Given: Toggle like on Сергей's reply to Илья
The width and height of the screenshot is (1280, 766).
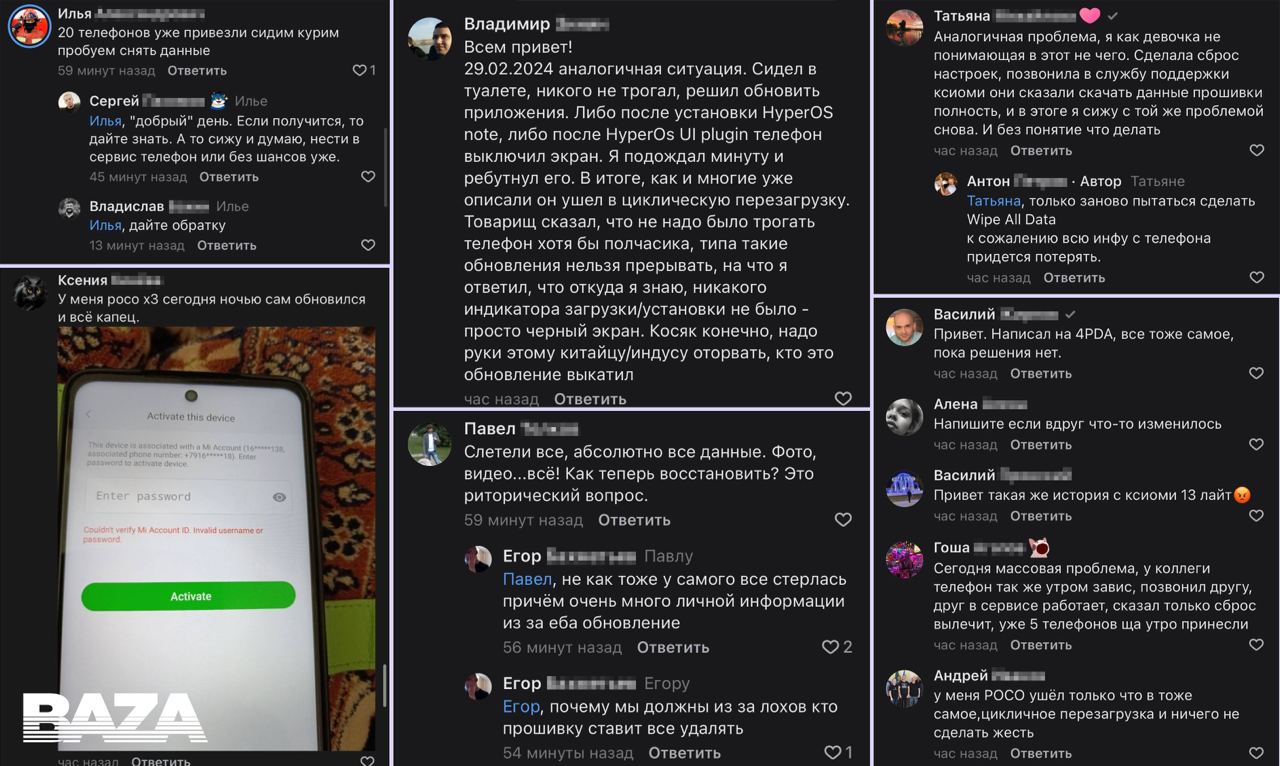Looking at the screenshot, I should tap(368, 176).
